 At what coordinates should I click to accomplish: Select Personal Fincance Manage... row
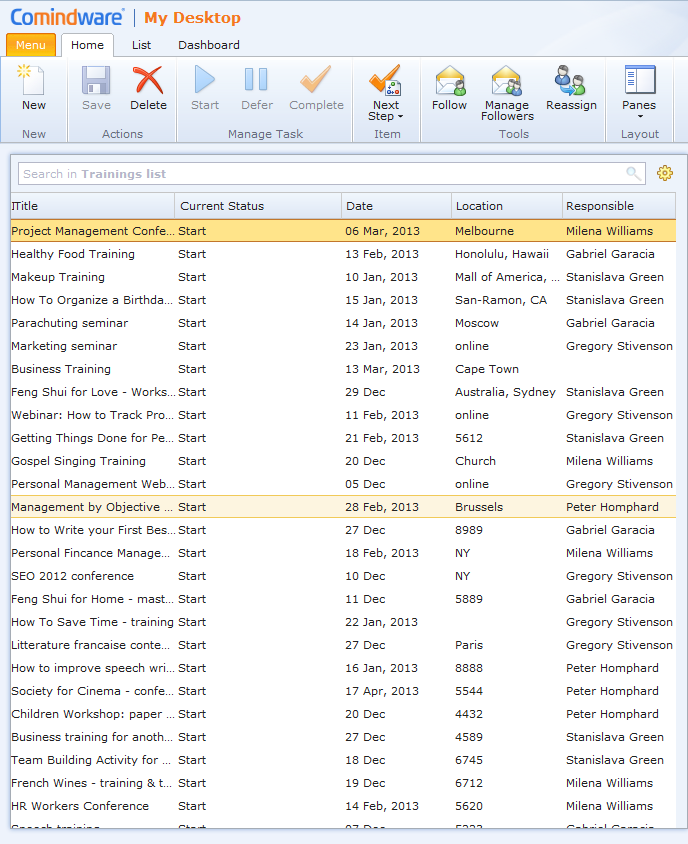tap(343, 553)
